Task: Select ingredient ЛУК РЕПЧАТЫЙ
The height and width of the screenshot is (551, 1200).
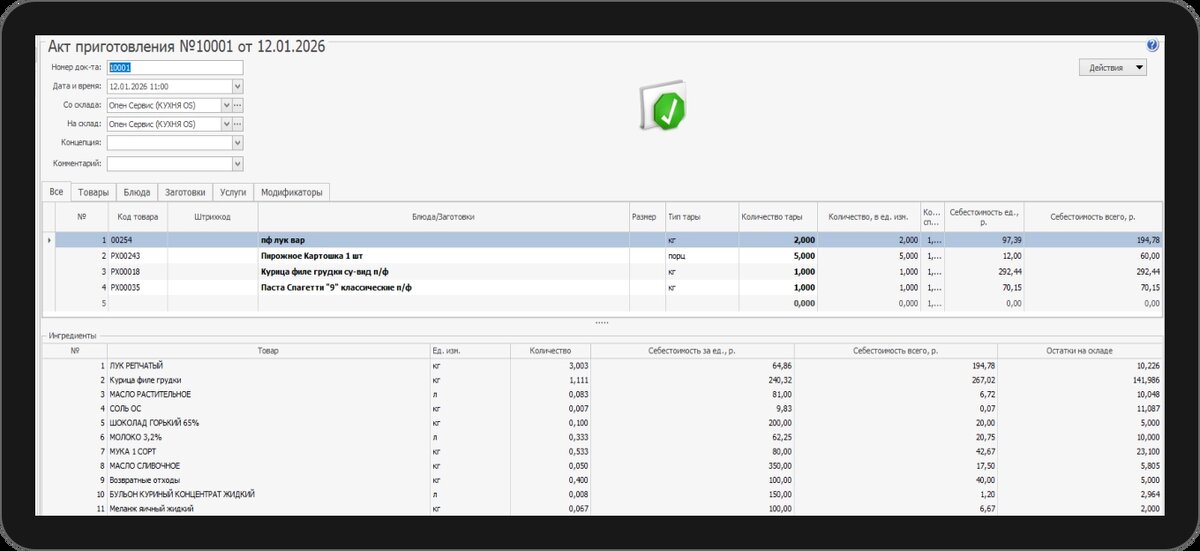Action: tap(603, 366)
